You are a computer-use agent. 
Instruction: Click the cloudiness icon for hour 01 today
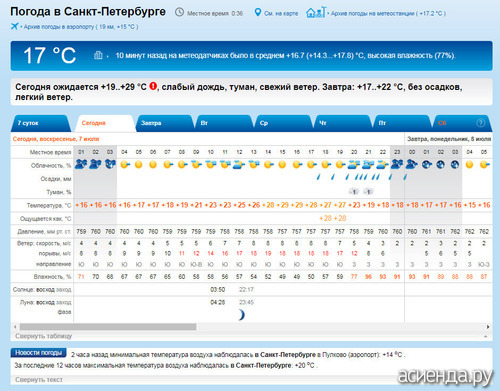81,164
